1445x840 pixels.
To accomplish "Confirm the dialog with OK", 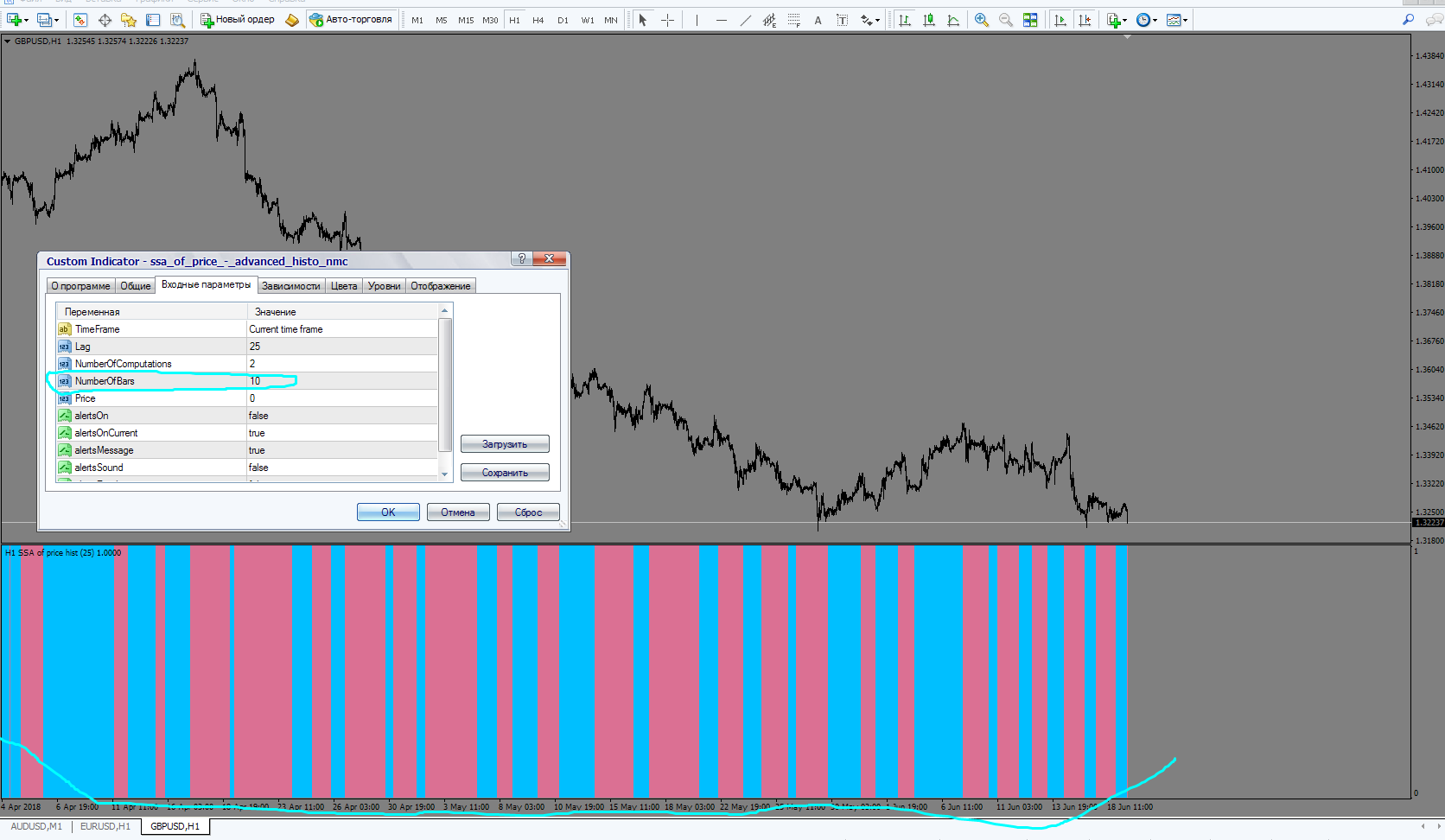I will pyautogui.click(x=388, y=512).
